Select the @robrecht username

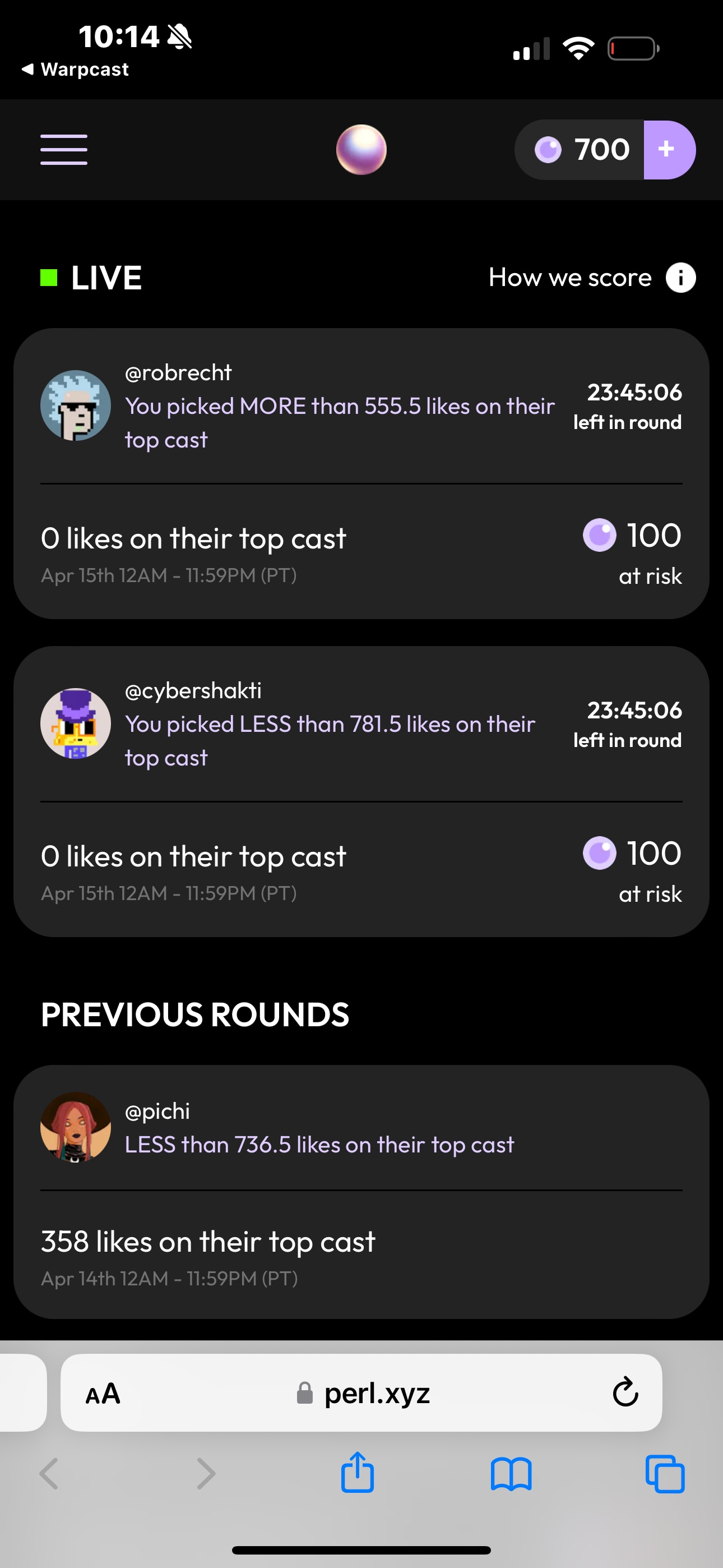(x=178, y=372)
